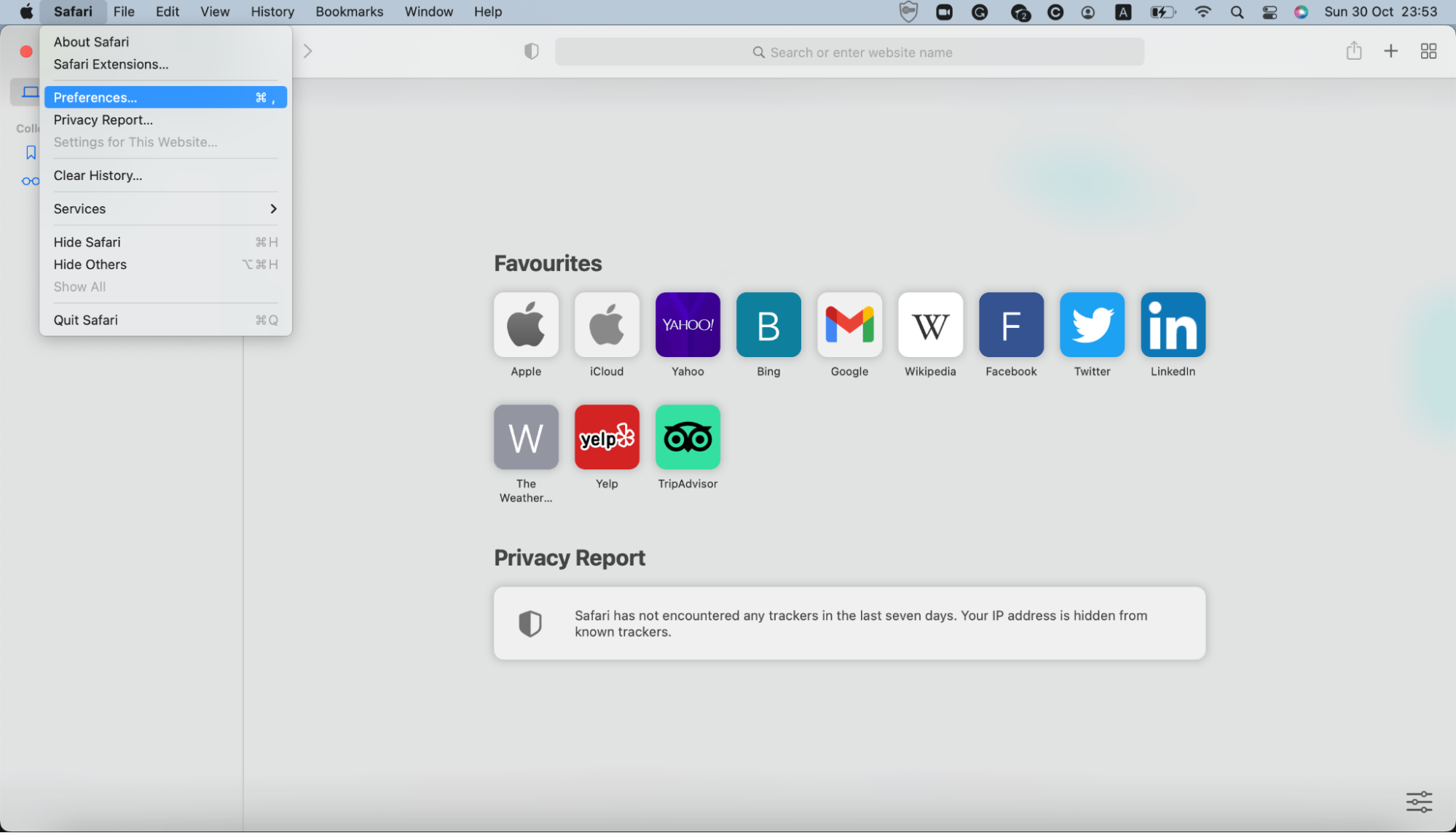
Task: Open the Google favourite tile
Action: (849, 325)
